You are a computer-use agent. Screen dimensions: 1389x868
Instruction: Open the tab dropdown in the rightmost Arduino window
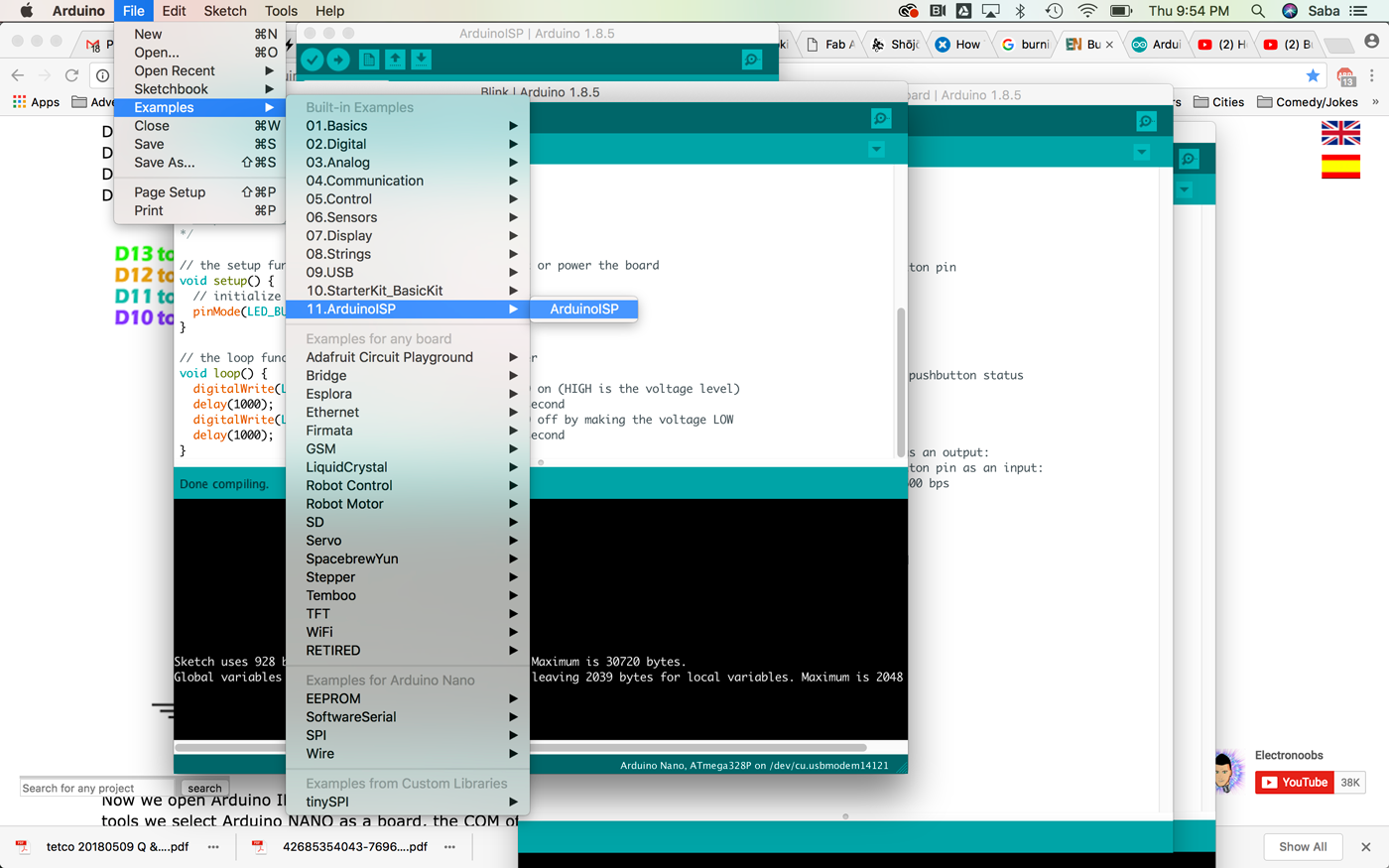[x=1184, y=189]
